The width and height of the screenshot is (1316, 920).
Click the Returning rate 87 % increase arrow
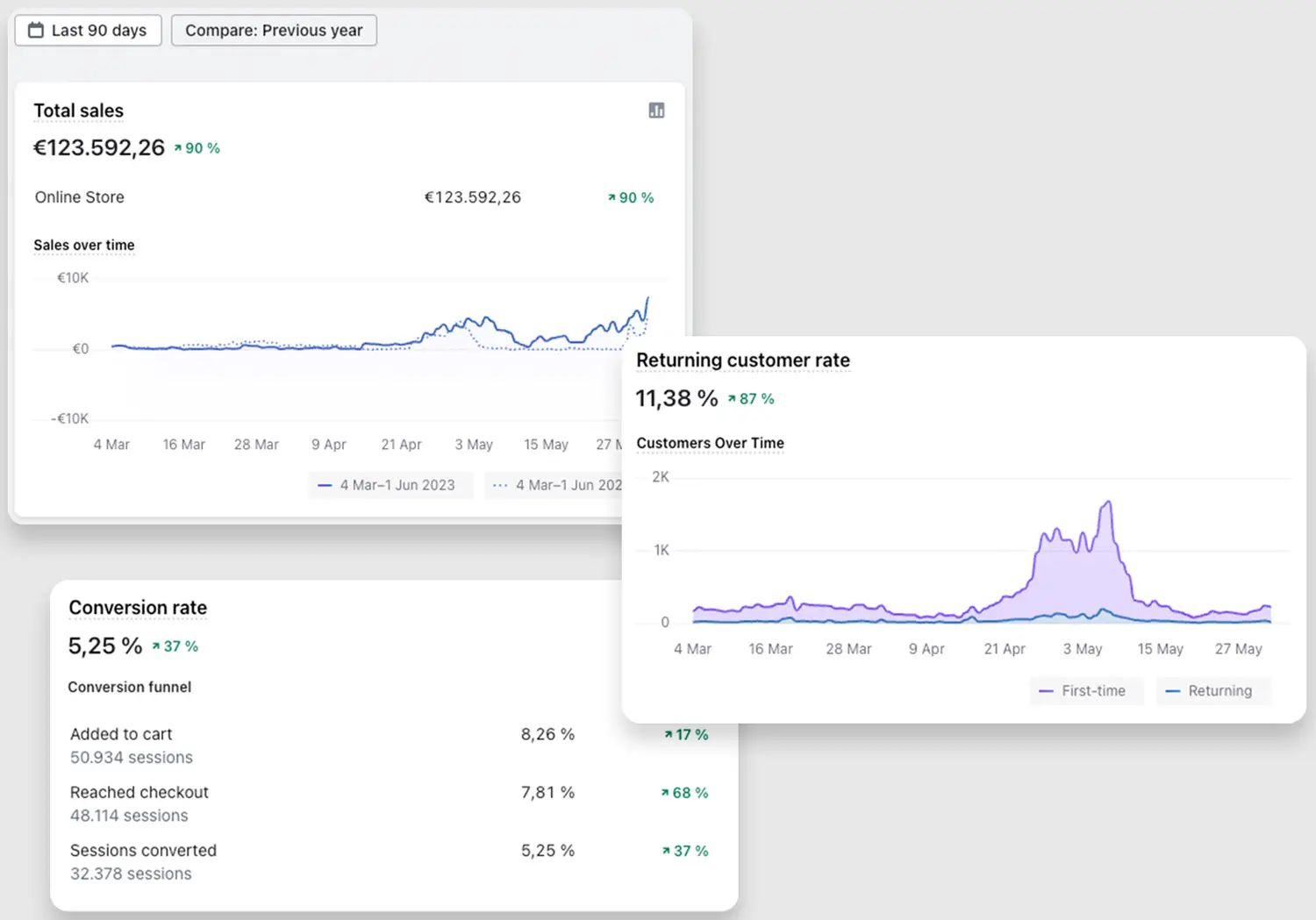(x=732, y=399)
